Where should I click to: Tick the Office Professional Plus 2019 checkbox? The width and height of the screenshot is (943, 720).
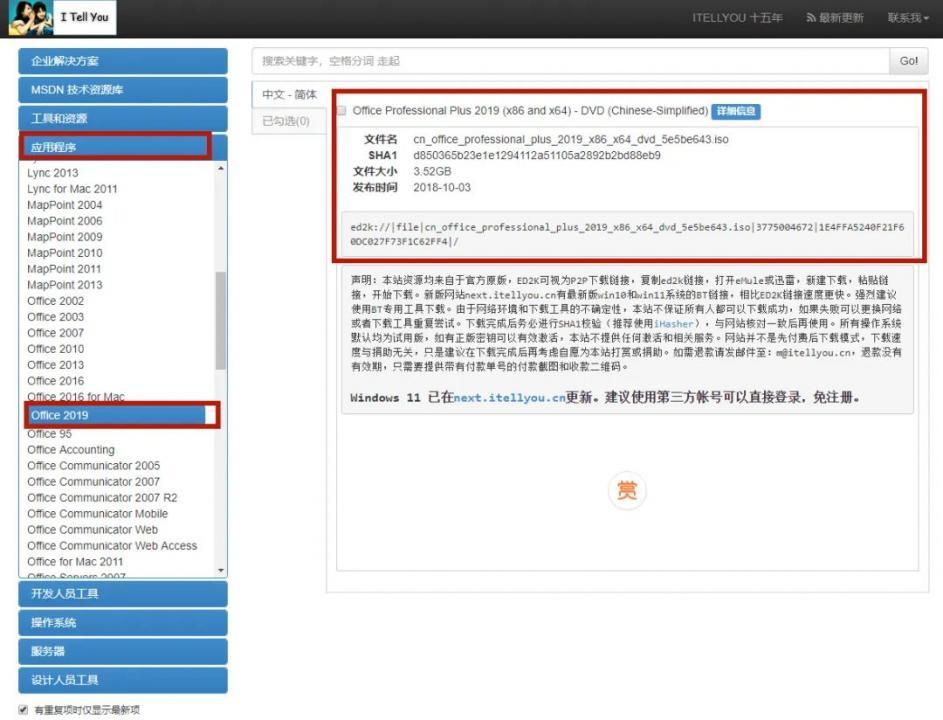[x=342, y=111]
